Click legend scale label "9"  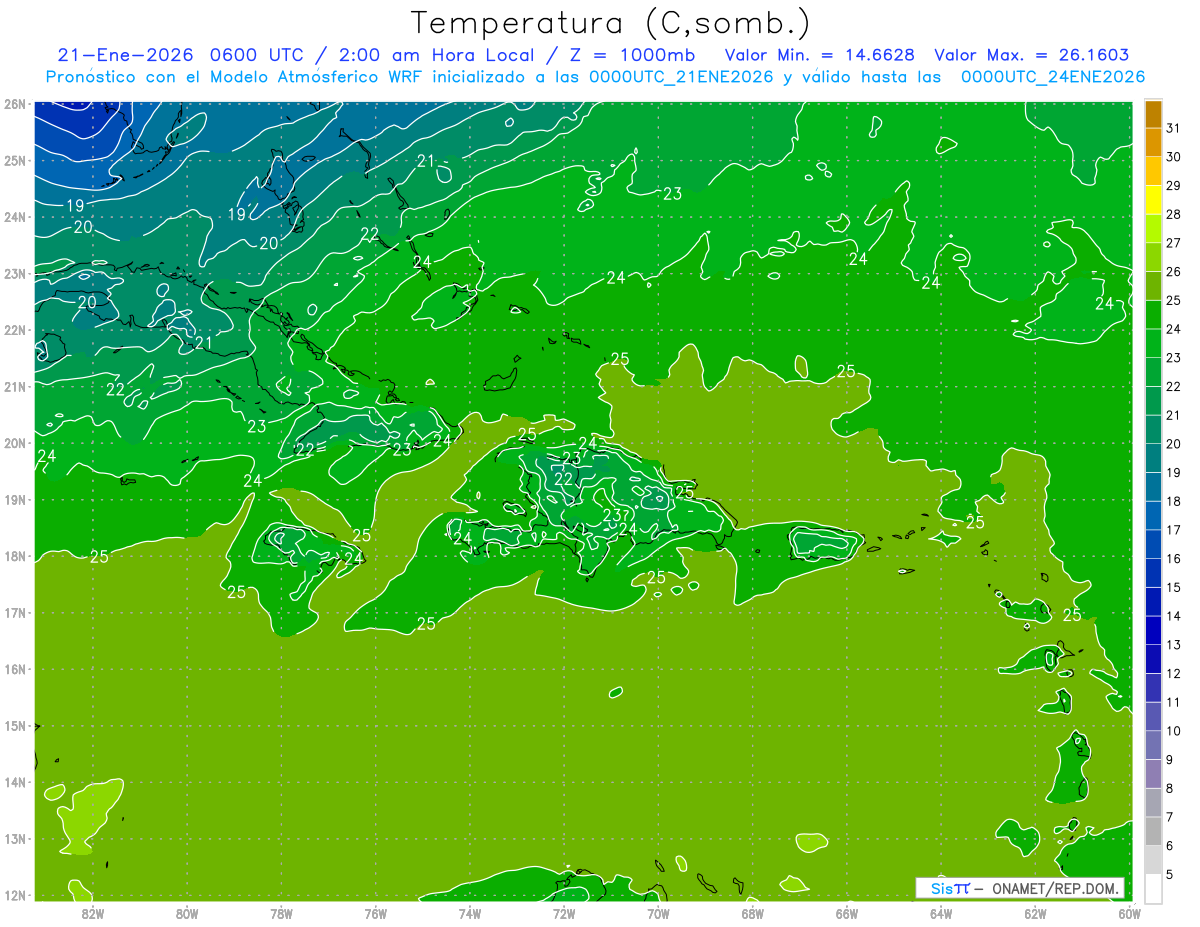pos(1170,760)
